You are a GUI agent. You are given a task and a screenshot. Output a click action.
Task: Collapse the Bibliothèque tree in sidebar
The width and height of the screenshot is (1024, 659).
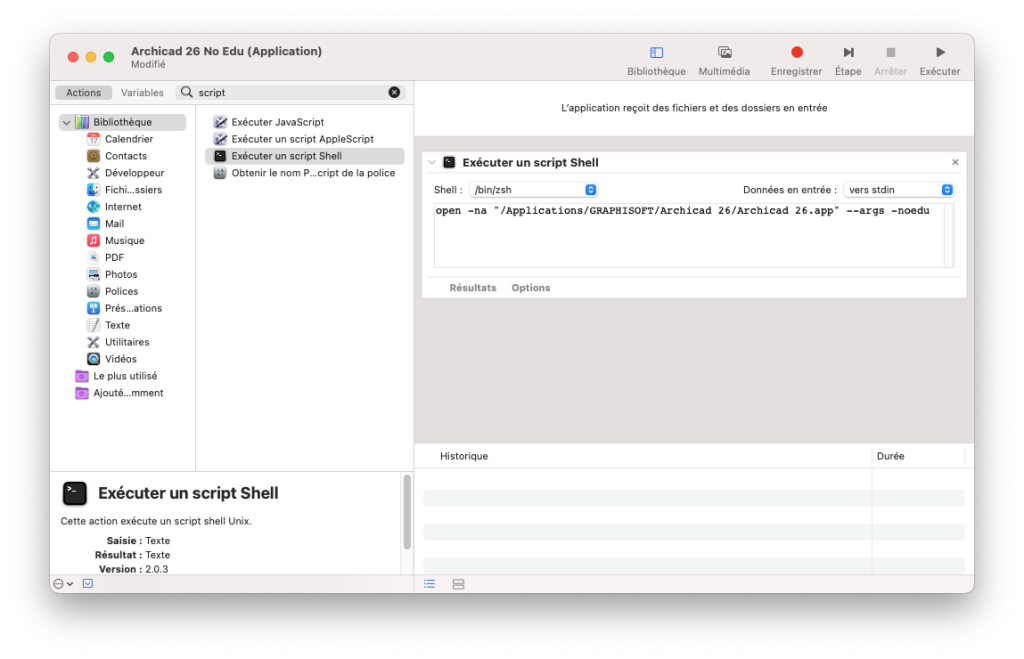coord(67,121)
